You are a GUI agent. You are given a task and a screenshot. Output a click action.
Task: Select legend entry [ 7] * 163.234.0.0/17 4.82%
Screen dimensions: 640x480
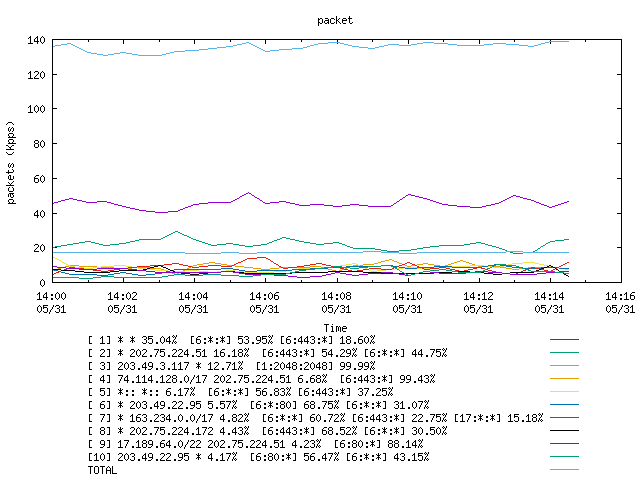pyautogui.click(x=316, y=418)
